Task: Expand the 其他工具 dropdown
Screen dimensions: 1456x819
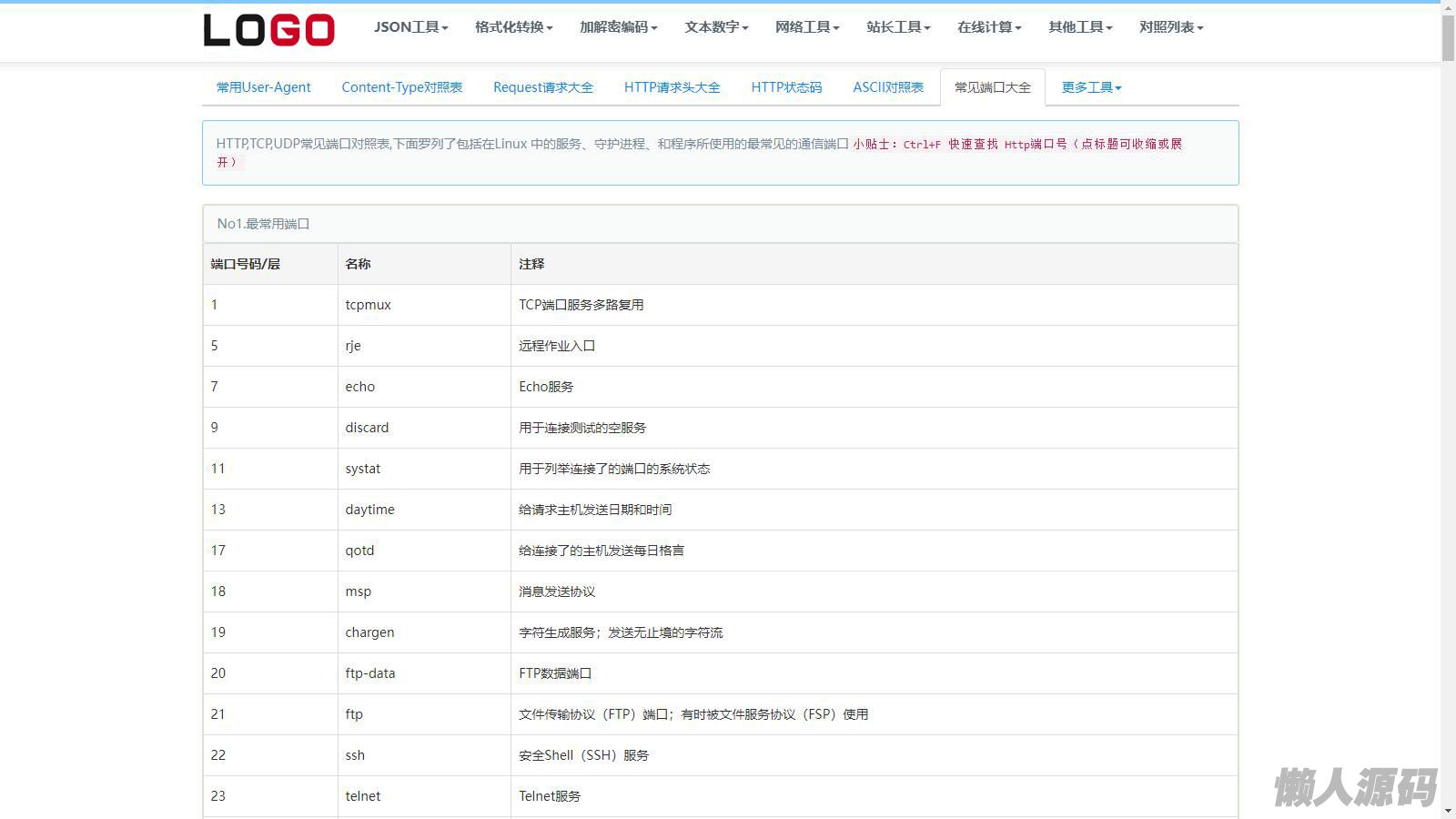Action: pyautogui.click(x=1080, y=27)
